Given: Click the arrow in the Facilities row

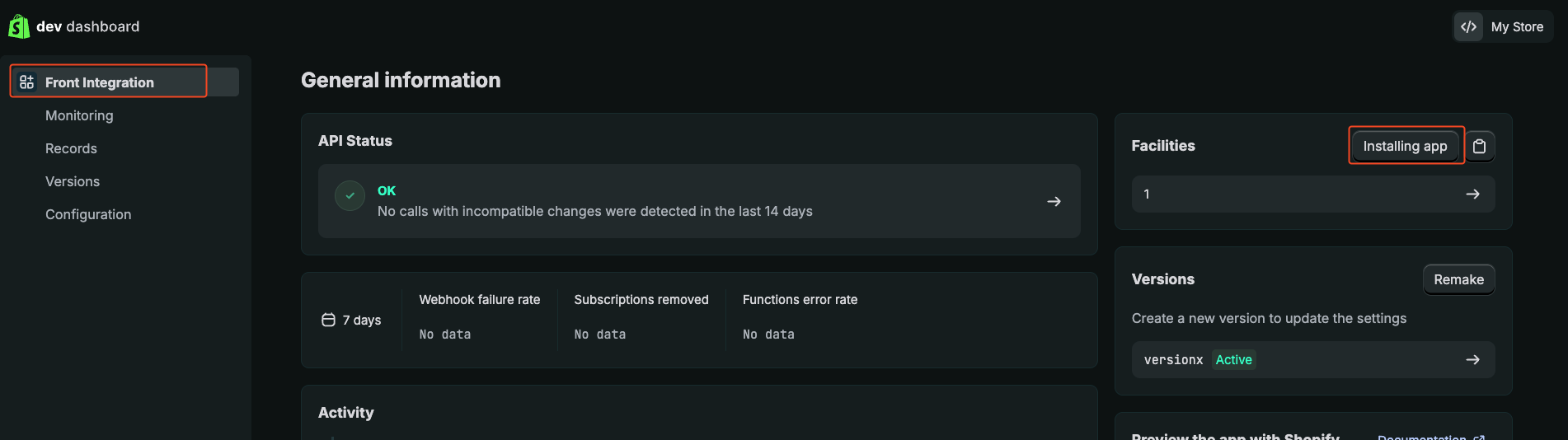Looking at the screenshot, I should coord(1472,194).
